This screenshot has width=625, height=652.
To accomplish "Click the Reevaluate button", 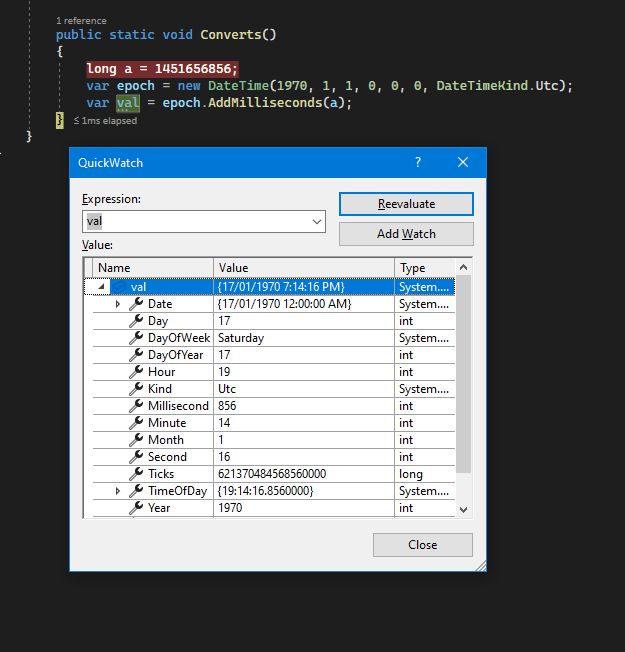I will click(406, 204).
